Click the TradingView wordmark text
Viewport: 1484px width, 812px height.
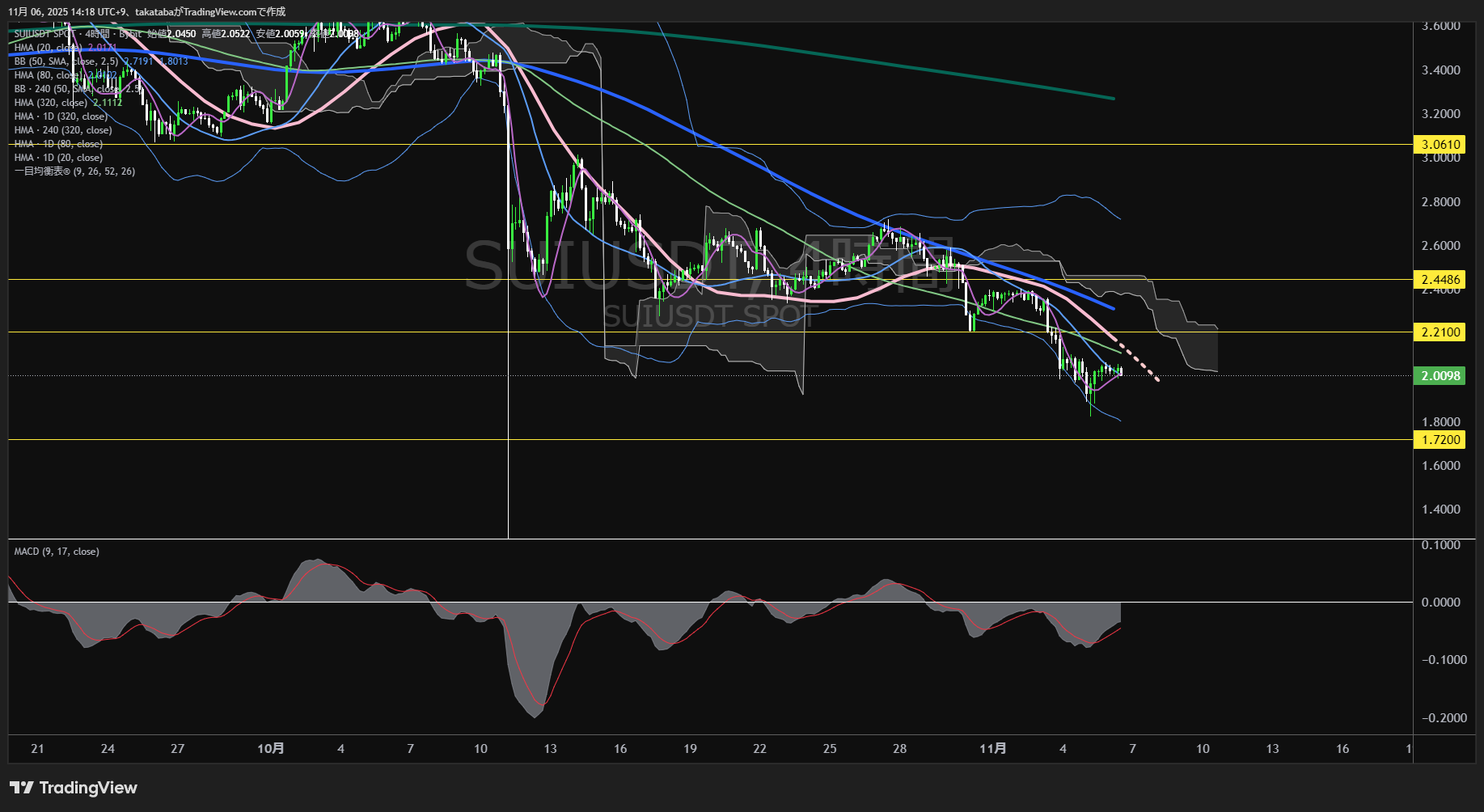[88, 788]
